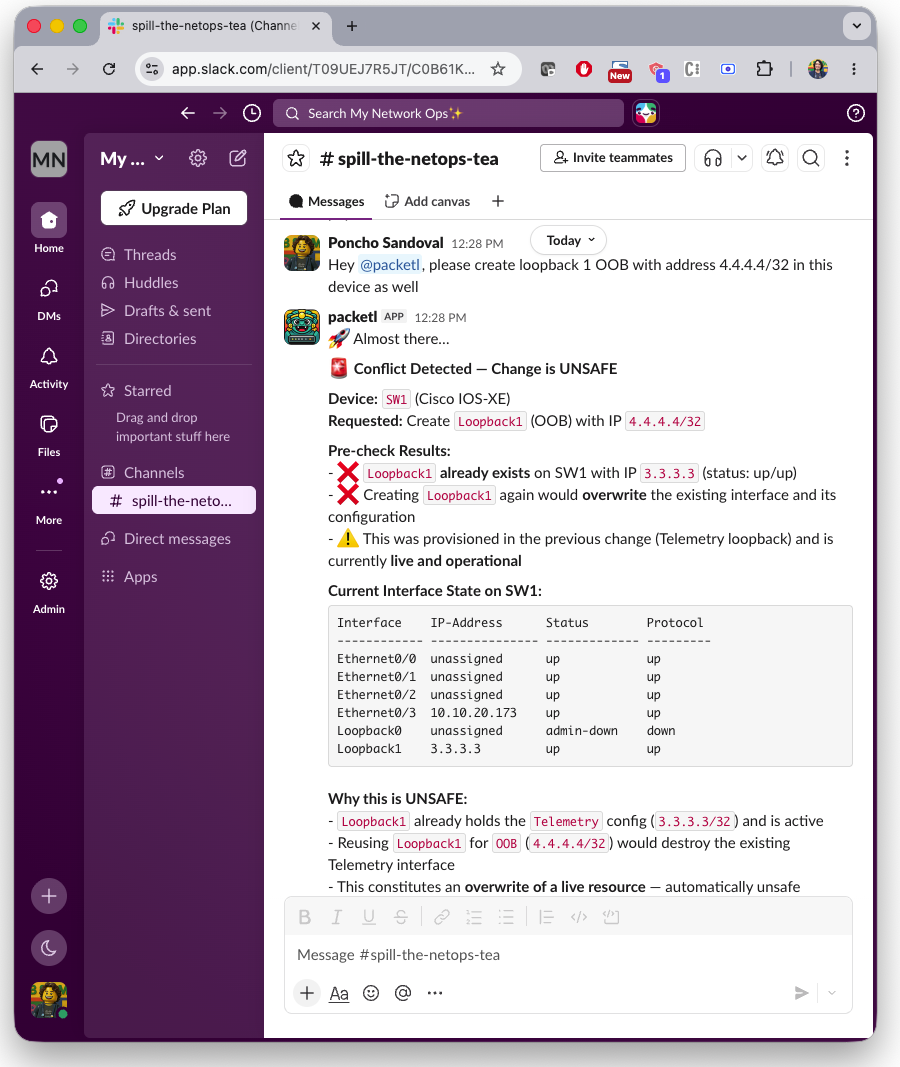Select spill-the-neto... channel in sidebar
The width and height of the screenshot is (900, 1067).
click(173, 500)
